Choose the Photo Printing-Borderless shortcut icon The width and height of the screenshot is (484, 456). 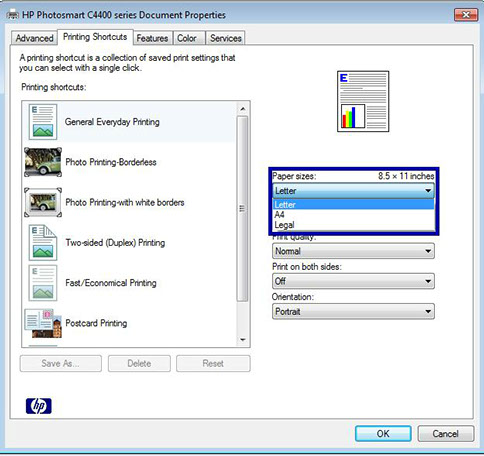(x=43, y=162)
